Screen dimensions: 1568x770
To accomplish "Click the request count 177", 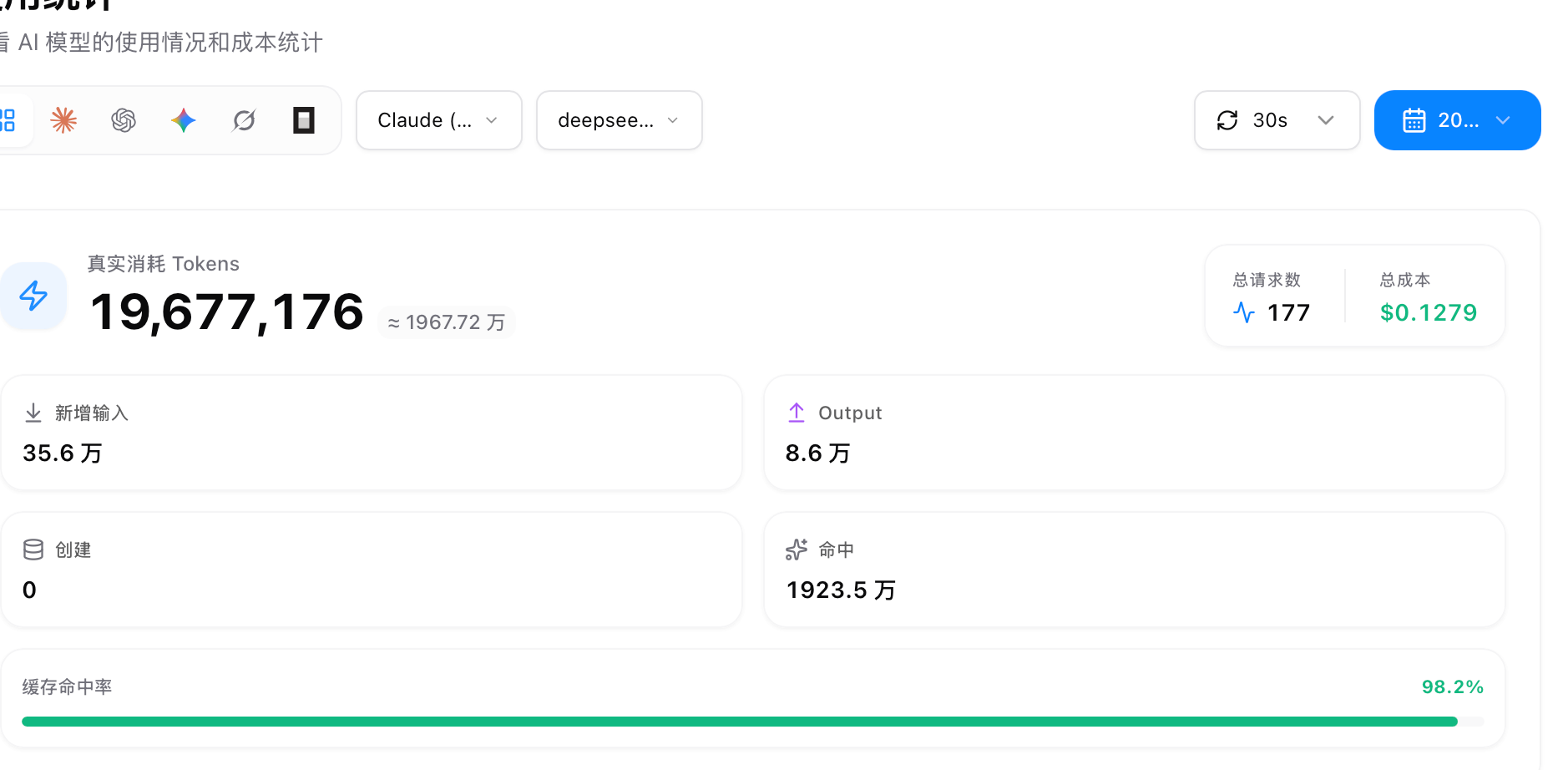I will (1288, 312).
